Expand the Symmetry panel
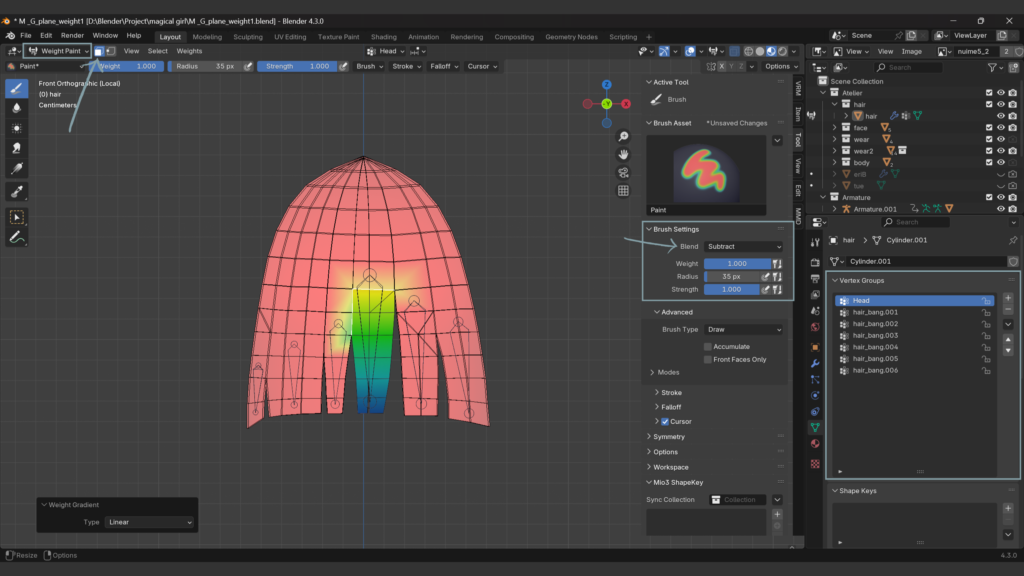This screenshot has width=1024, height=576. point(669,437)
